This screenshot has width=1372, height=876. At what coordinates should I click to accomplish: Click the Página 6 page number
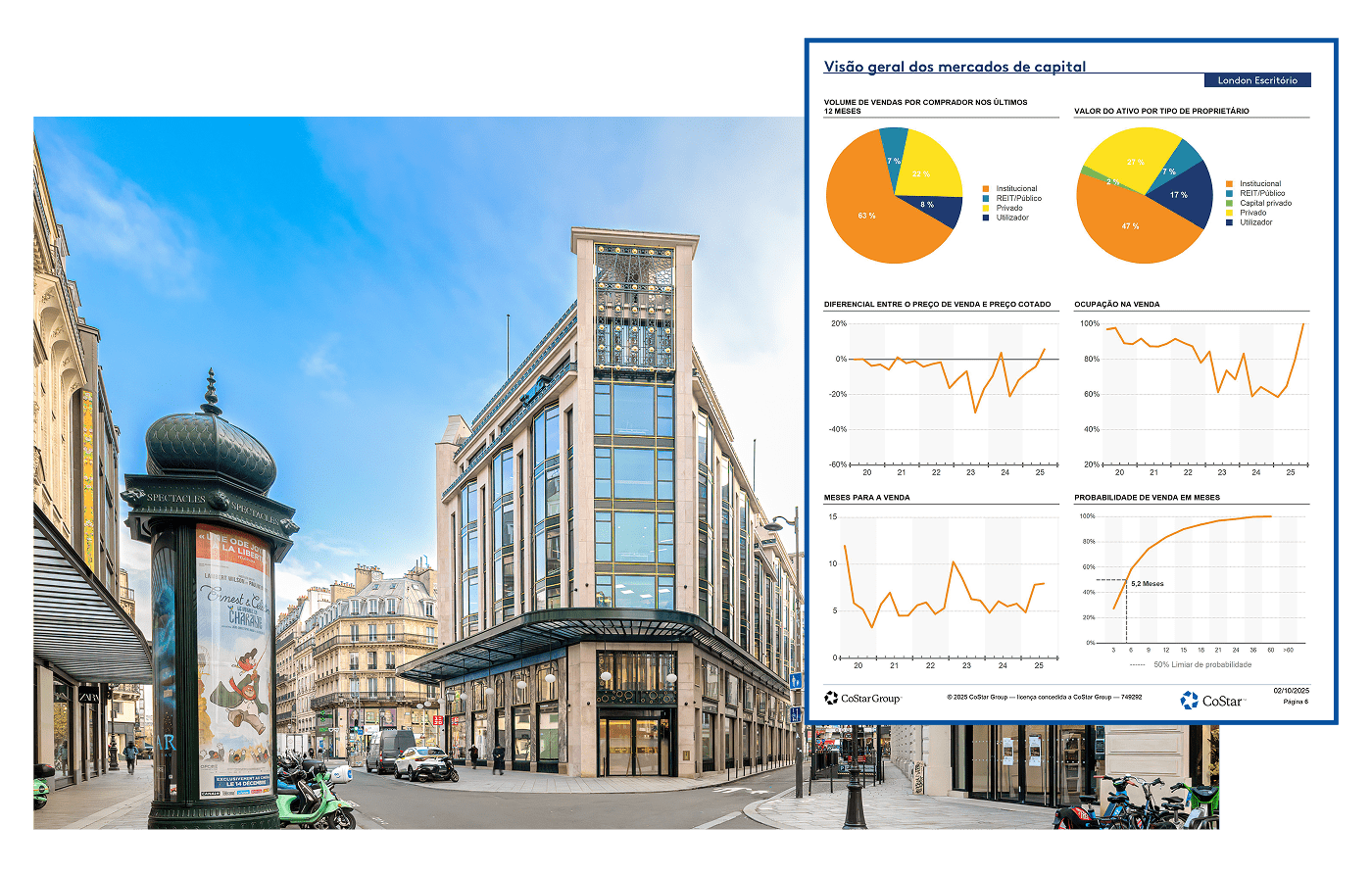(x=1295, y=702)
